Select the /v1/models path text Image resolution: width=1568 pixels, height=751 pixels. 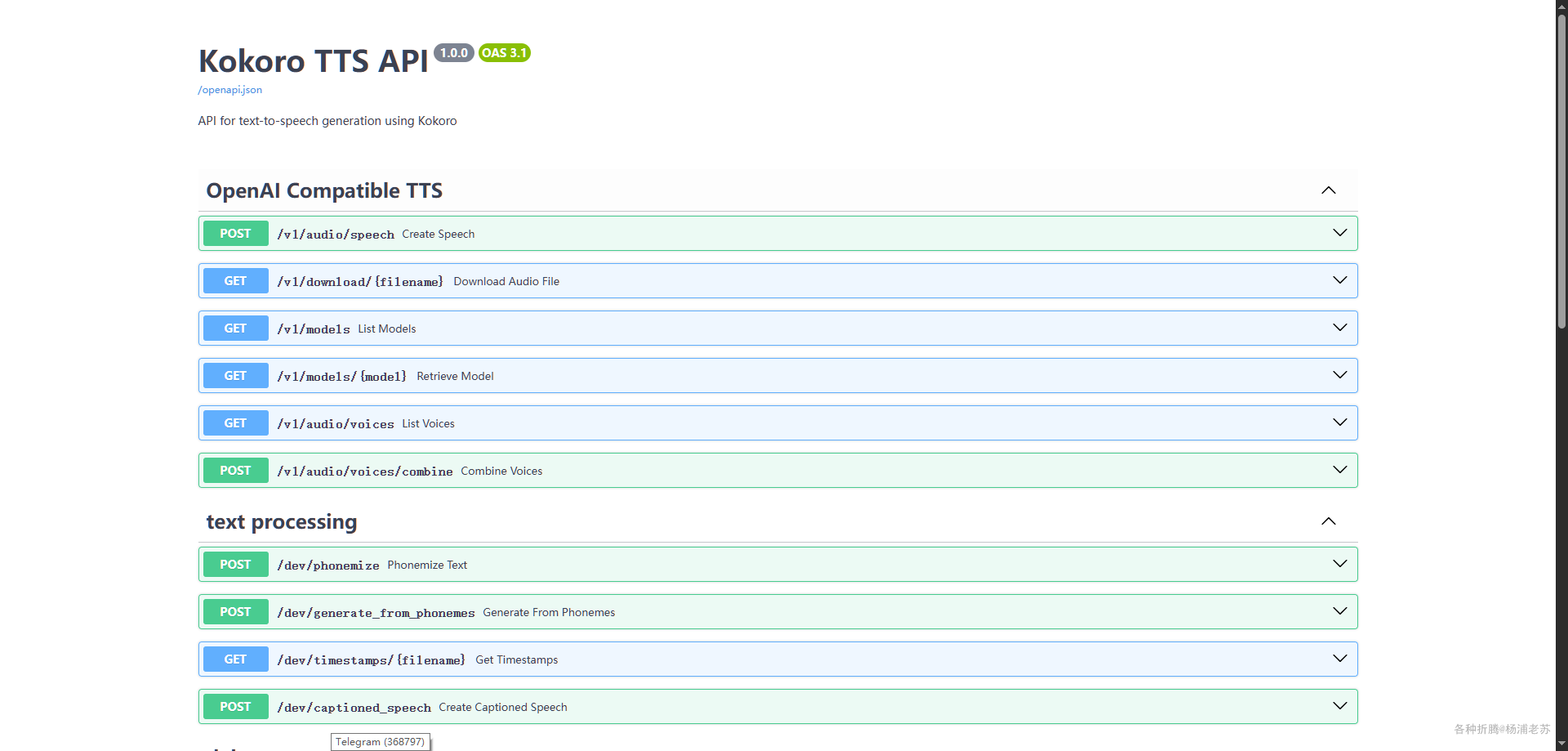[x=314, y=329]
